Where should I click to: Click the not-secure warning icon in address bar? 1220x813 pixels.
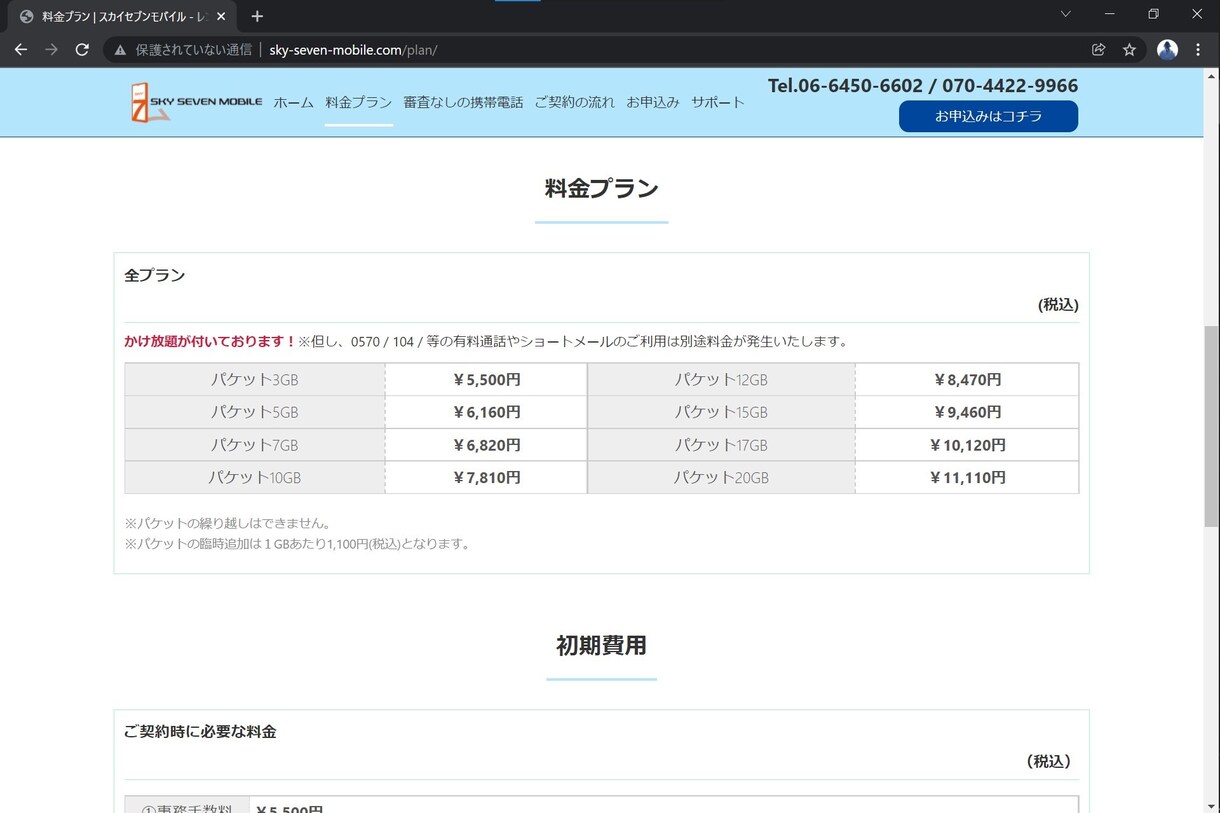pos(121,50)
